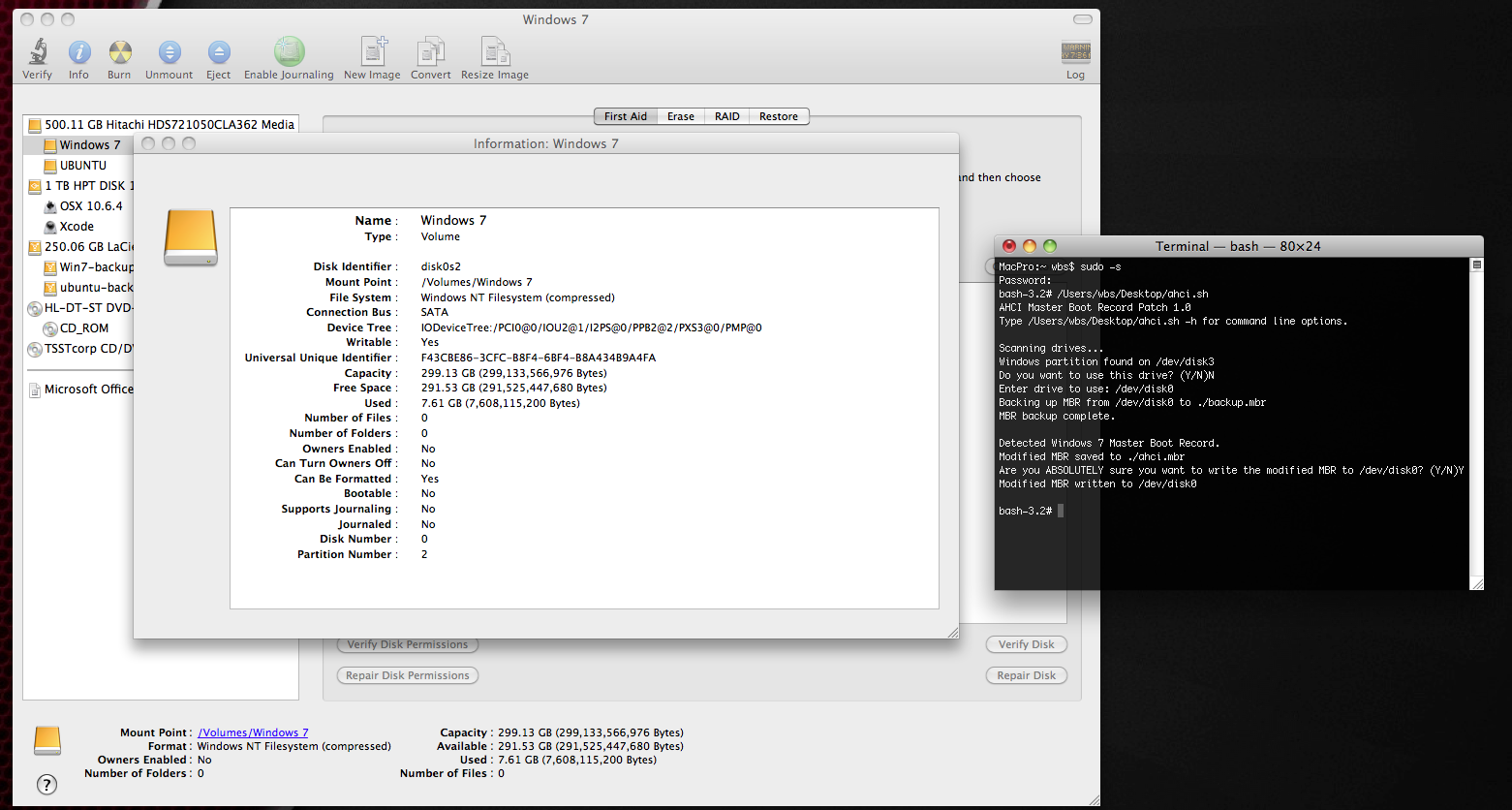Click the Verify Disk button
This screenshot has width=1512, height=810.
click(x=1027, y=644)
